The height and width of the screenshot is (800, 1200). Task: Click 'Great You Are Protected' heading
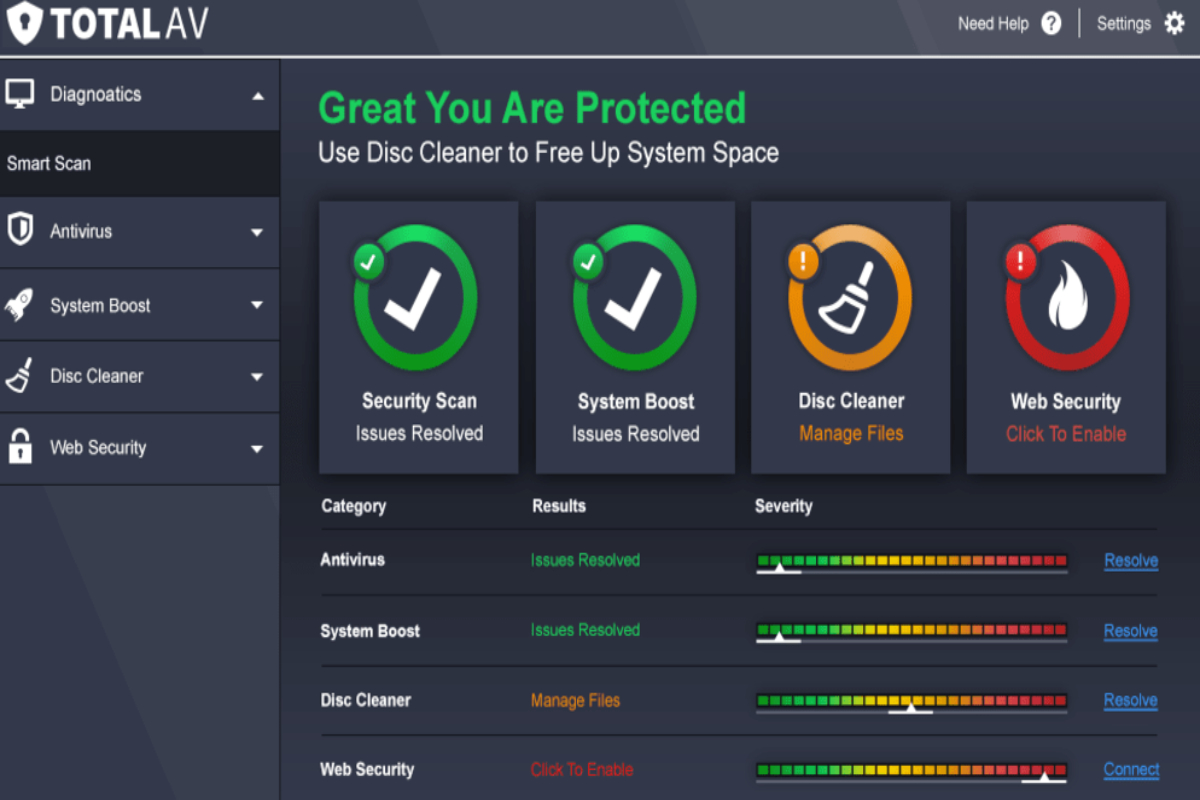[x=532, y=108]
